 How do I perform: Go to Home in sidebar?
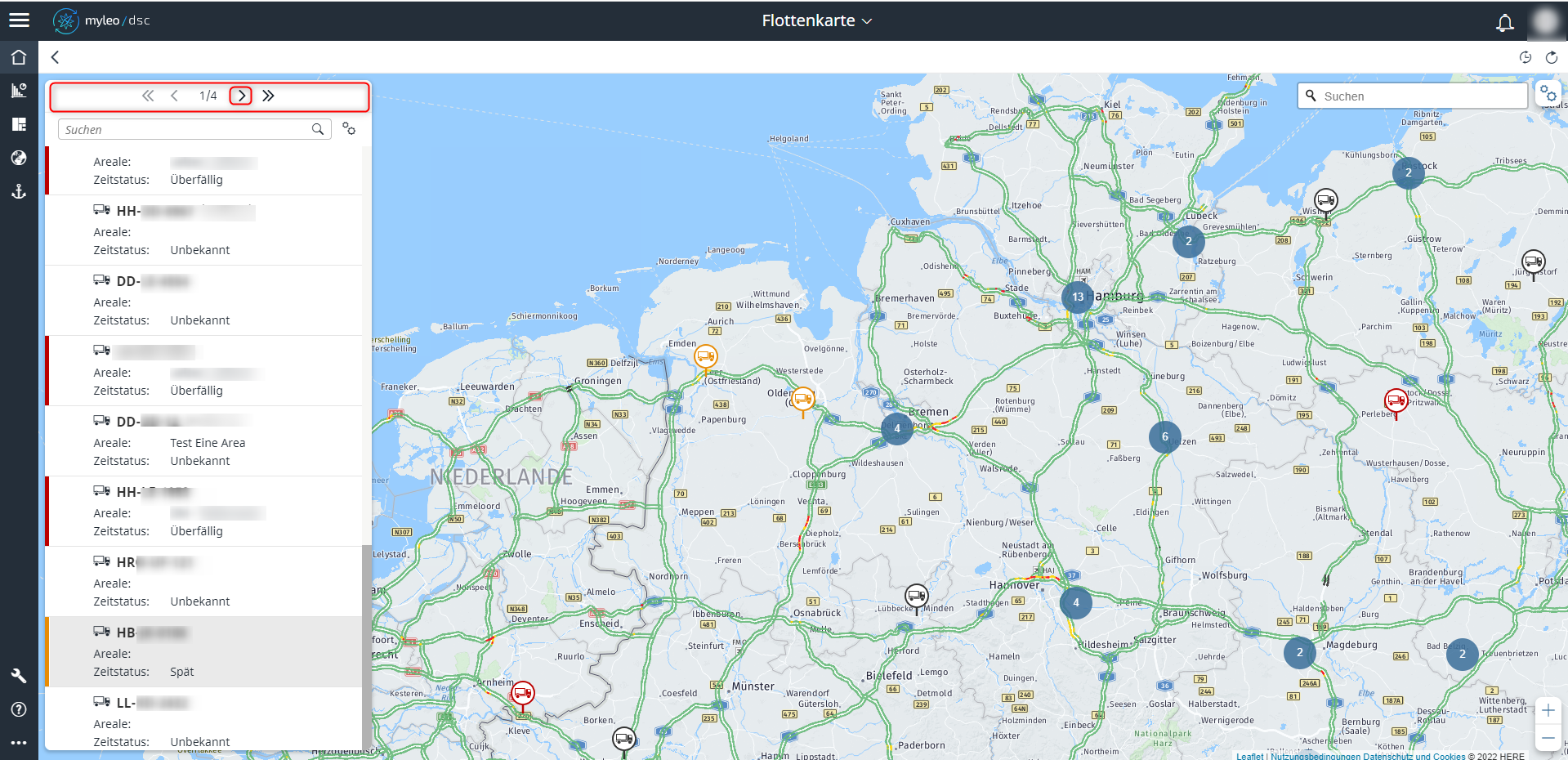pyautogui.click(x=19, y=57)
